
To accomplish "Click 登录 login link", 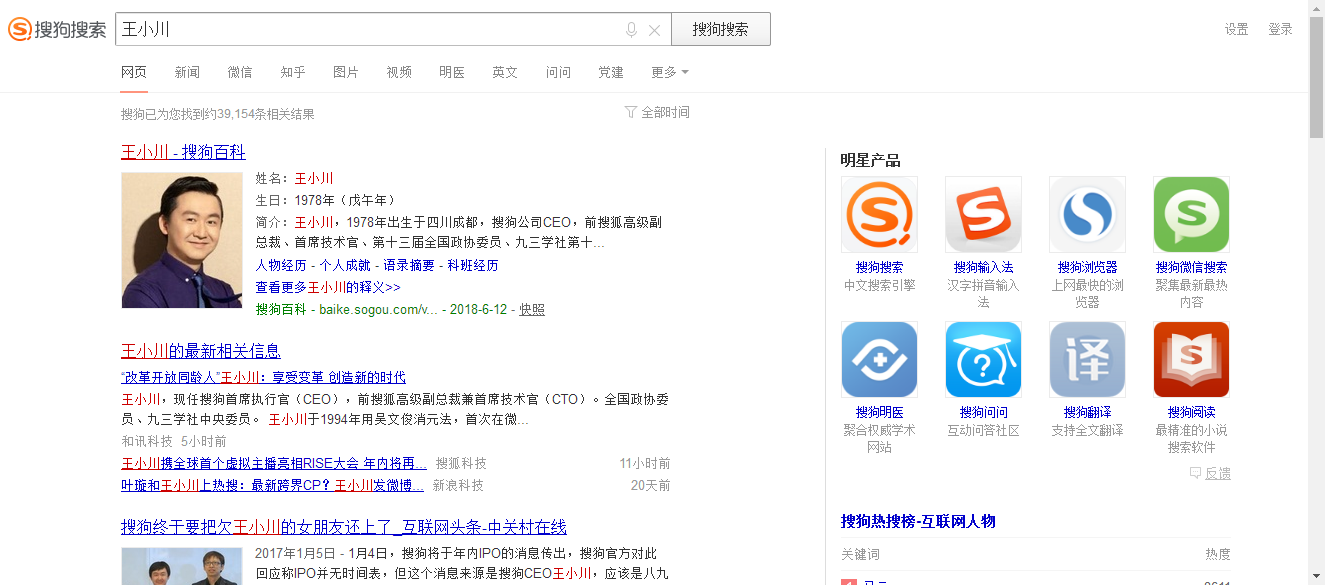I will [1281, 29].
